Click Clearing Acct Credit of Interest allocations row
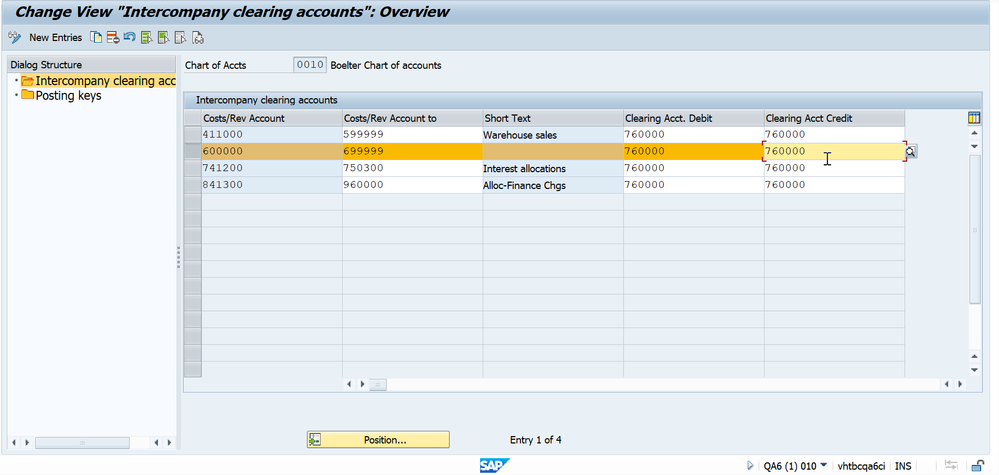Viewport: 999px width, 475px height. coord(834,168)
